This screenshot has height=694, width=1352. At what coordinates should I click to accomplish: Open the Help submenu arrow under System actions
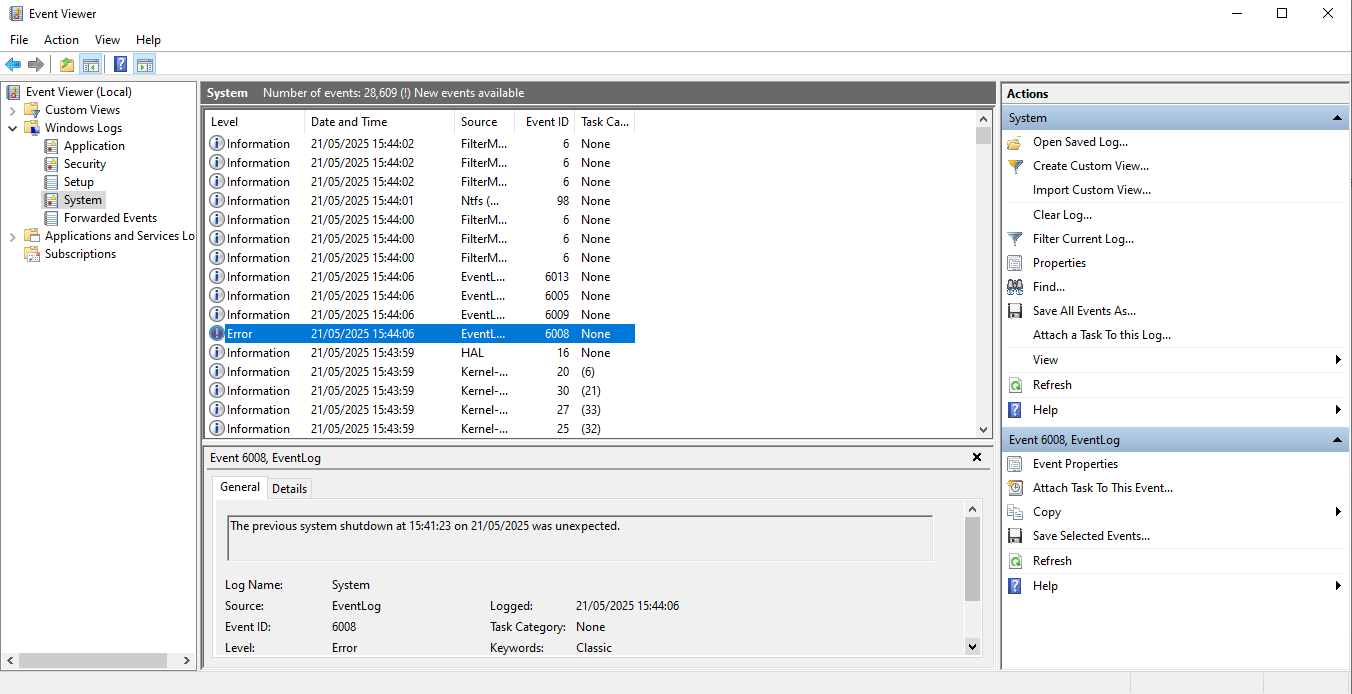(x=1338, y=410)
